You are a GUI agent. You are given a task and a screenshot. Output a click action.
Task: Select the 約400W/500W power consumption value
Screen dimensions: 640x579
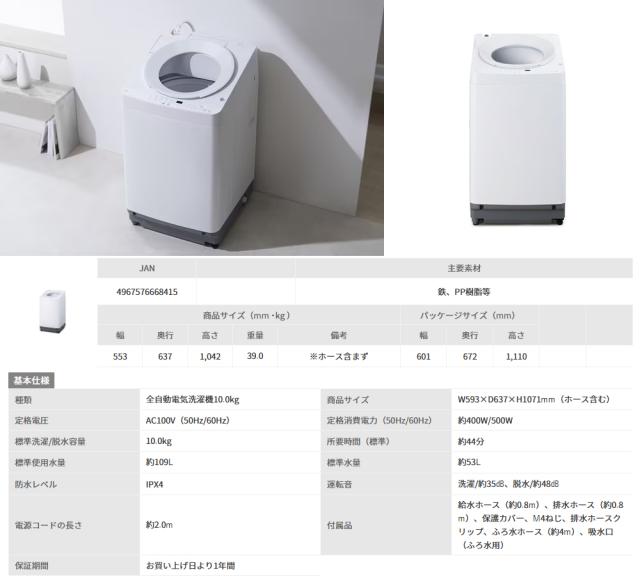pyautogui.click(x=485, y=421)
